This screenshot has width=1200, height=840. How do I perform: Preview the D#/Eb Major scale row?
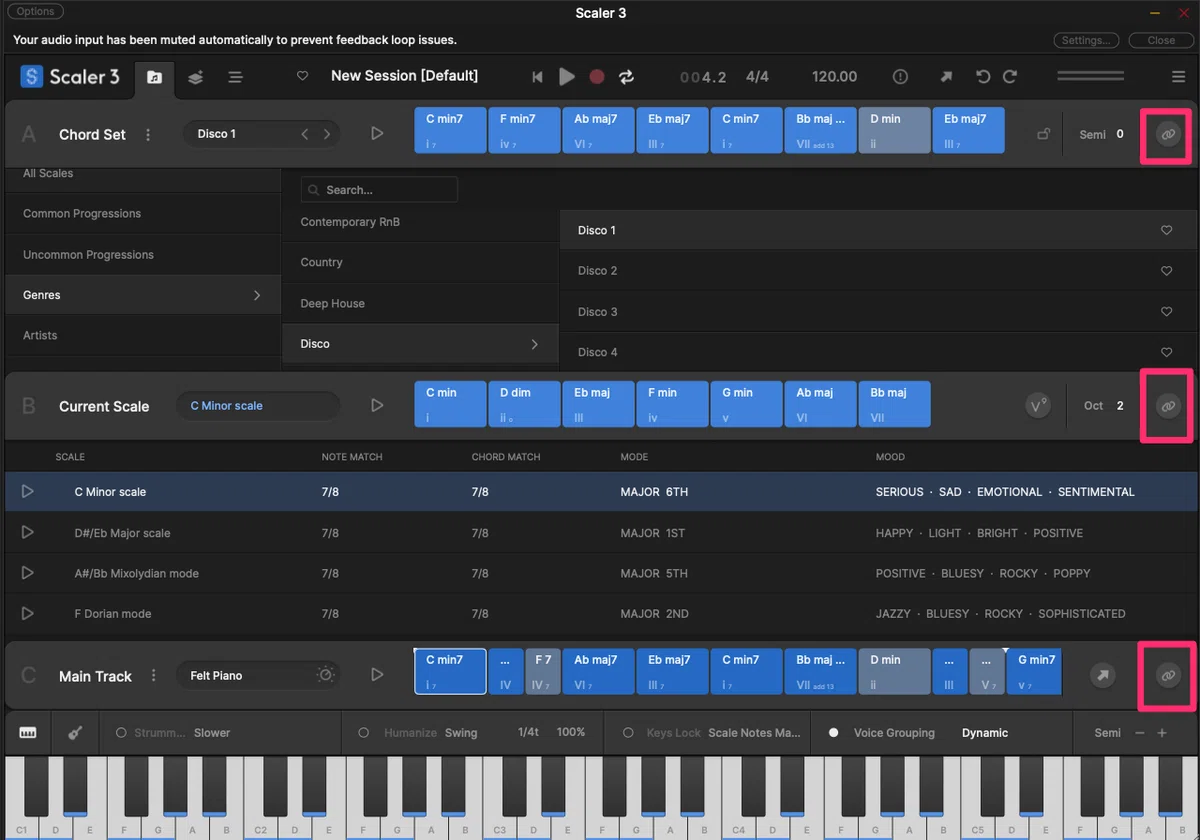point(28,533)
